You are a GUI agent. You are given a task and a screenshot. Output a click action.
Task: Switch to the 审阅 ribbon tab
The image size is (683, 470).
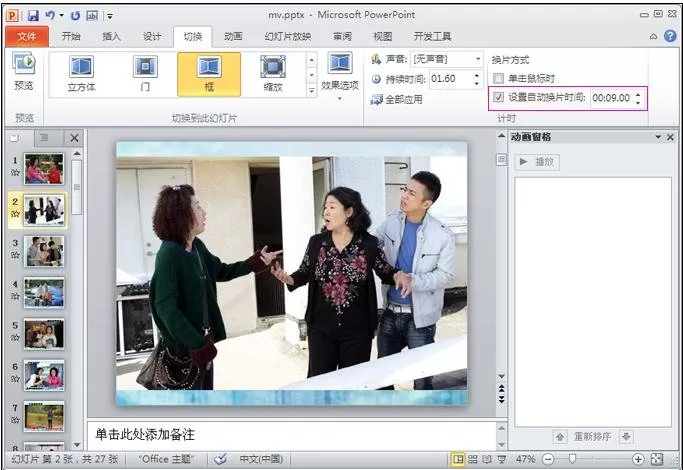point(342,37)
